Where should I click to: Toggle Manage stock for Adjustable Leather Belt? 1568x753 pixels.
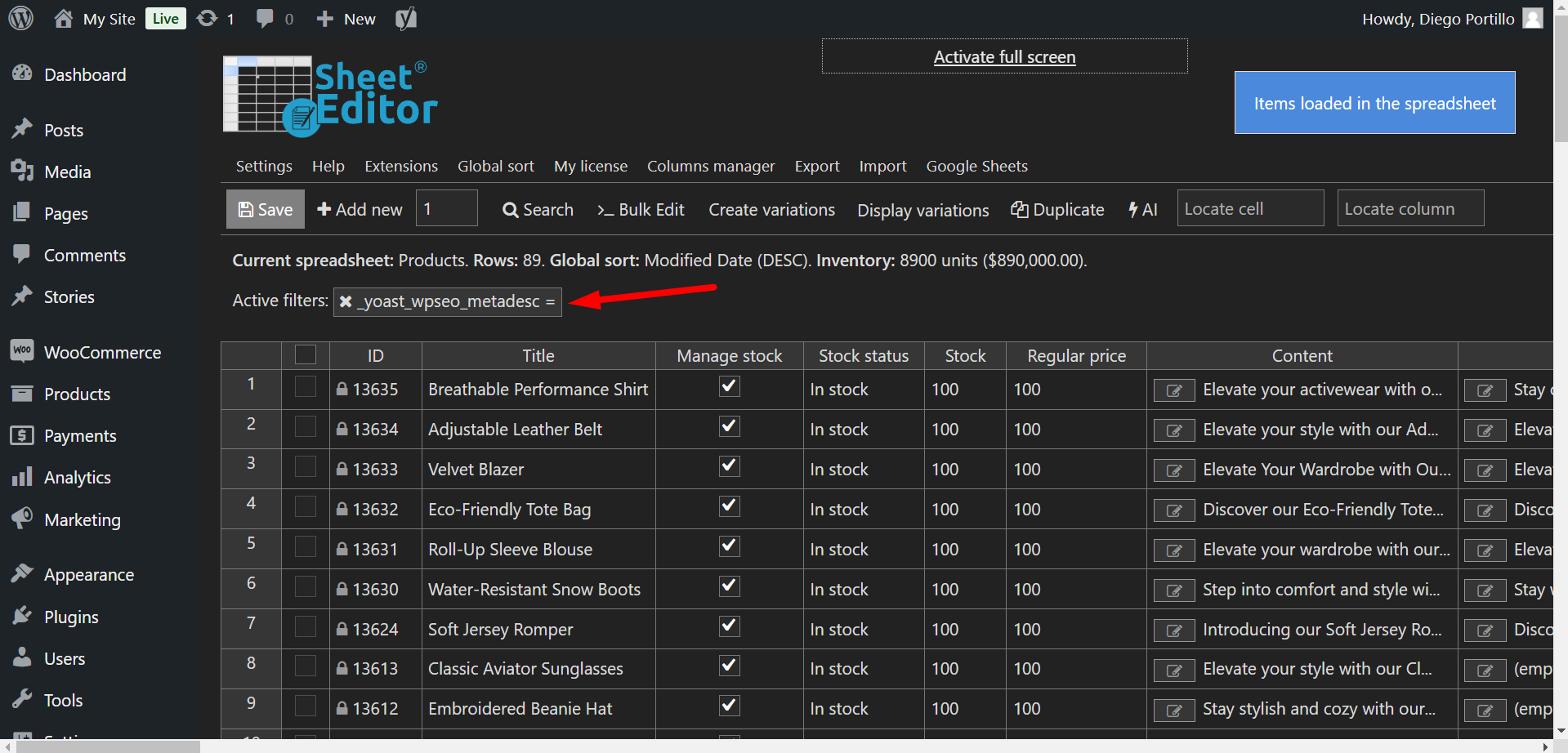729,427
